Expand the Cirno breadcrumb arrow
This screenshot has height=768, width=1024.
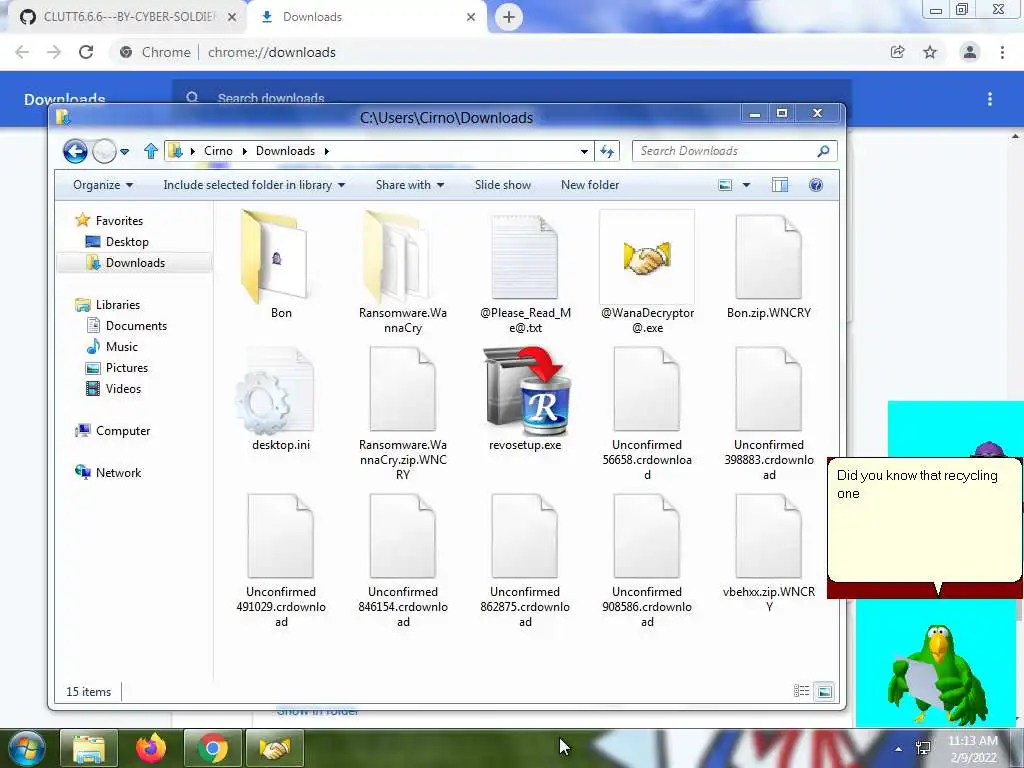pos(244,152)
